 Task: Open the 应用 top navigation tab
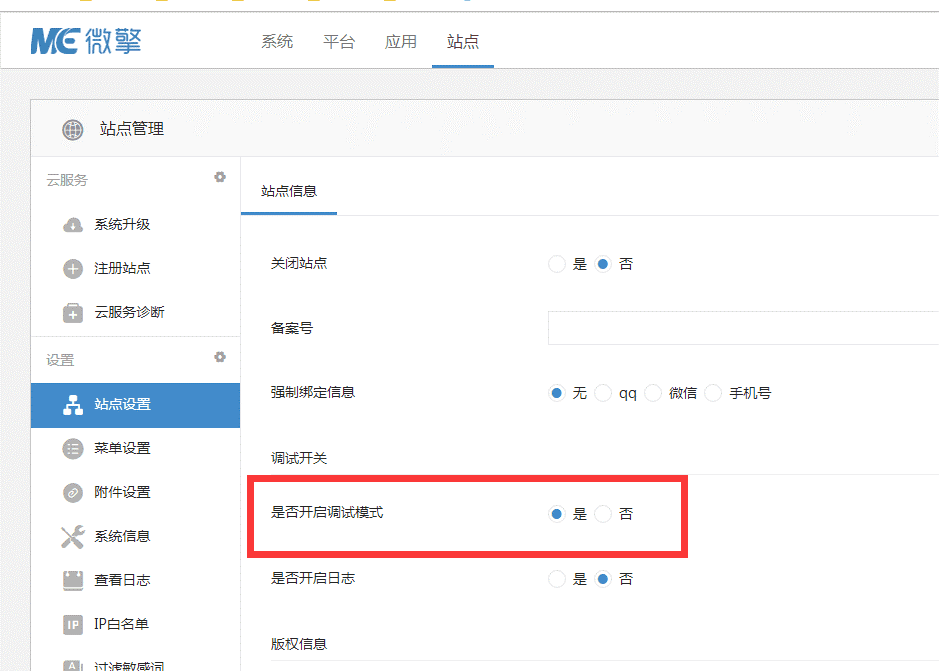pos(401,42)
